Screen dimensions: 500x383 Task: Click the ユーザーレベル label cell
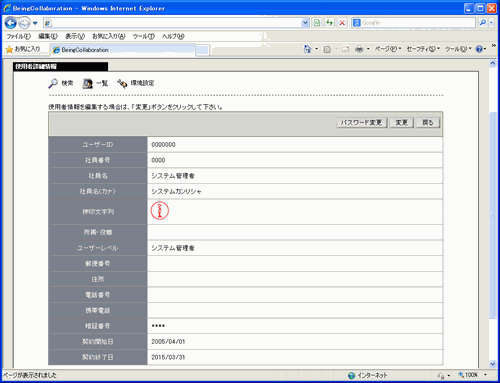point(98,248)
